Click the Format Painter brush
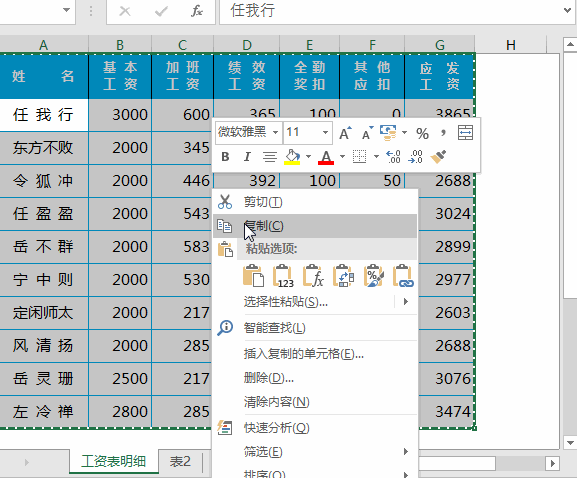The image size is (577, 478). click(438, 157)
